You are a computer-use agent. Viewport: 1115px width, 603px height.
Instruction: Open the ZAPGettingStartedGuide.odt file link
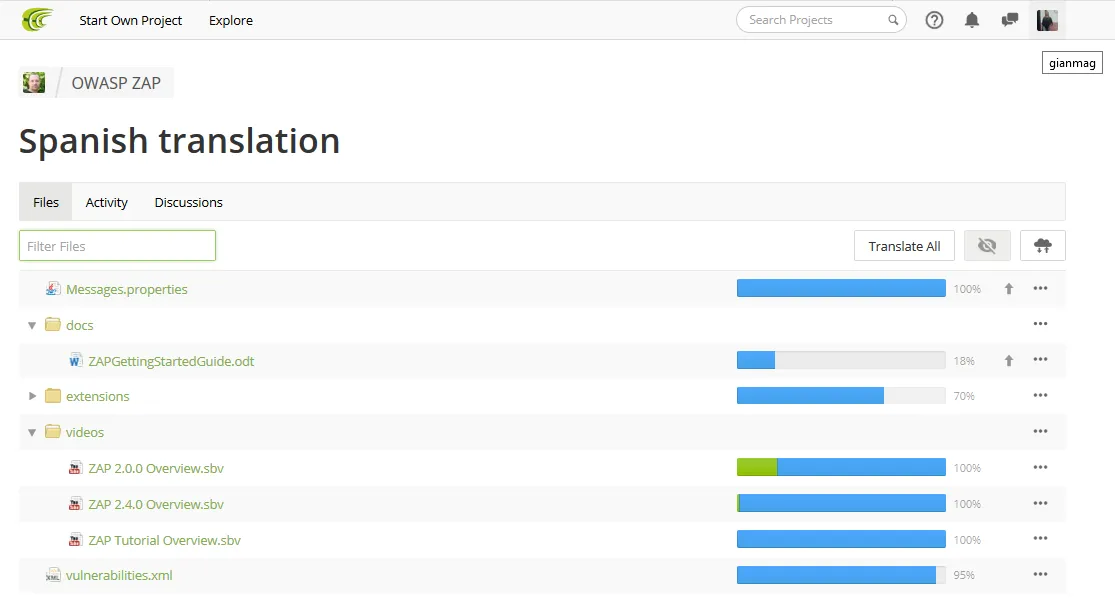point(171,361)
